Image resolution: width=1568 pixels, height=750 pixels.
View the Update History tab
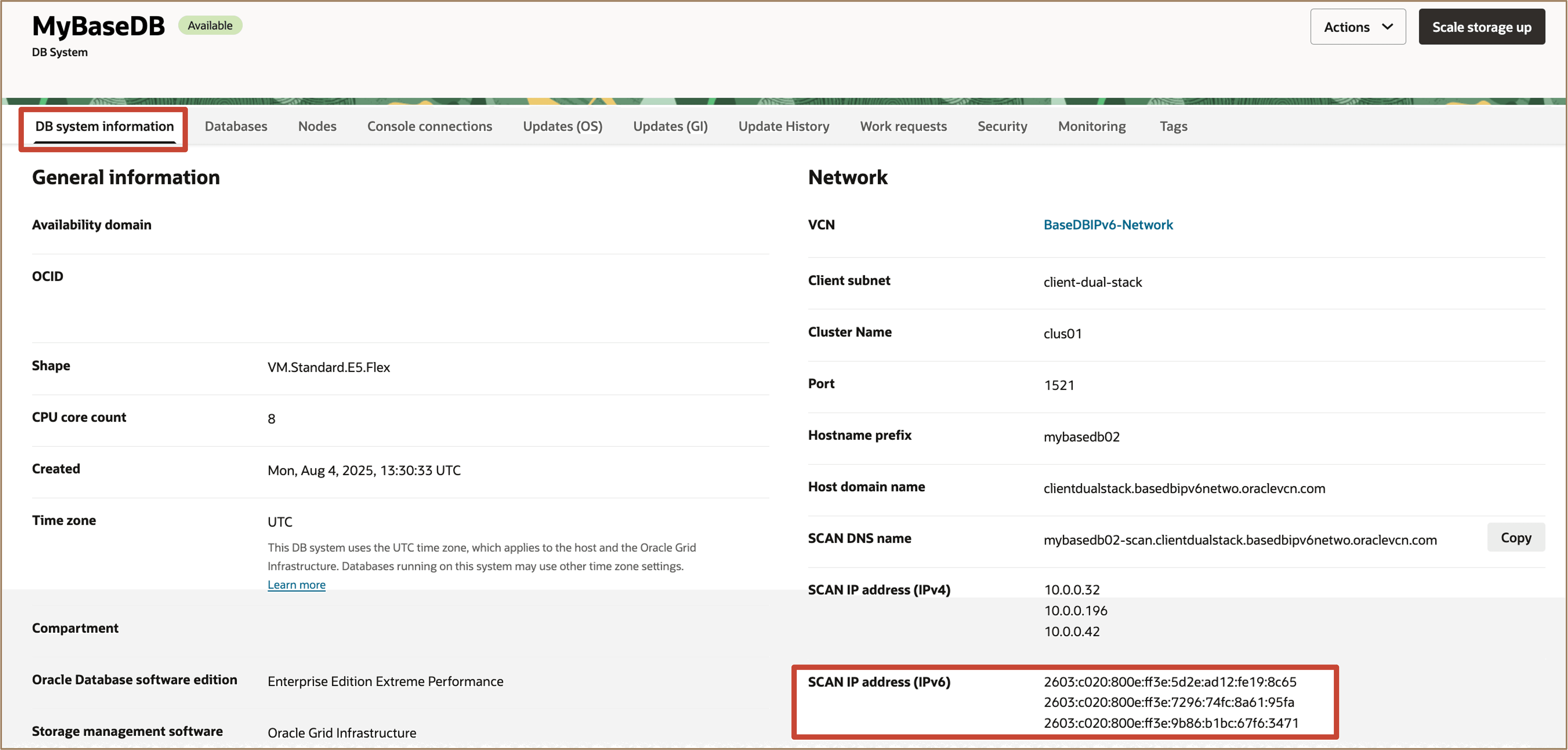click(783, 126)
